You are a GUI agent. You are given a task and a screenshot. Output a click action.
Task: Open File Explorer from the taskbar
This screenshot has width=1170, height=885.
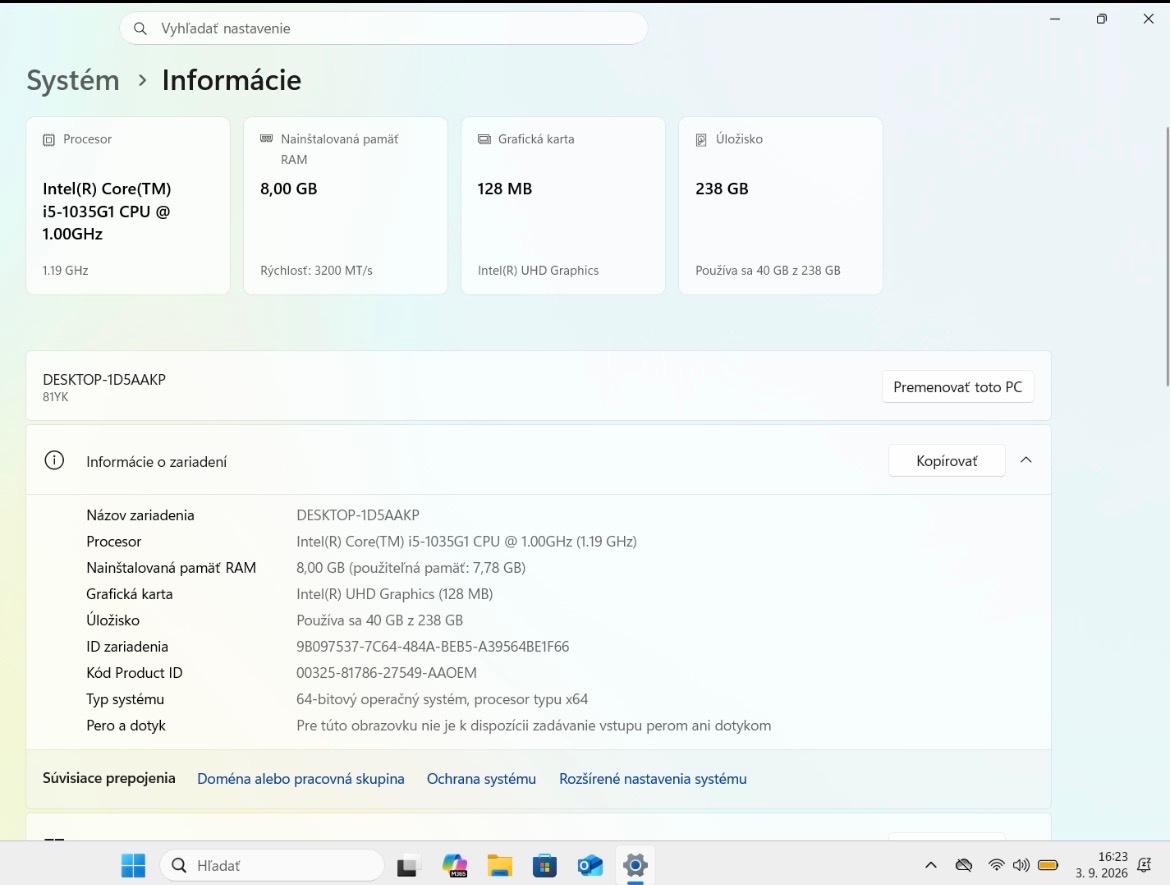500,866
